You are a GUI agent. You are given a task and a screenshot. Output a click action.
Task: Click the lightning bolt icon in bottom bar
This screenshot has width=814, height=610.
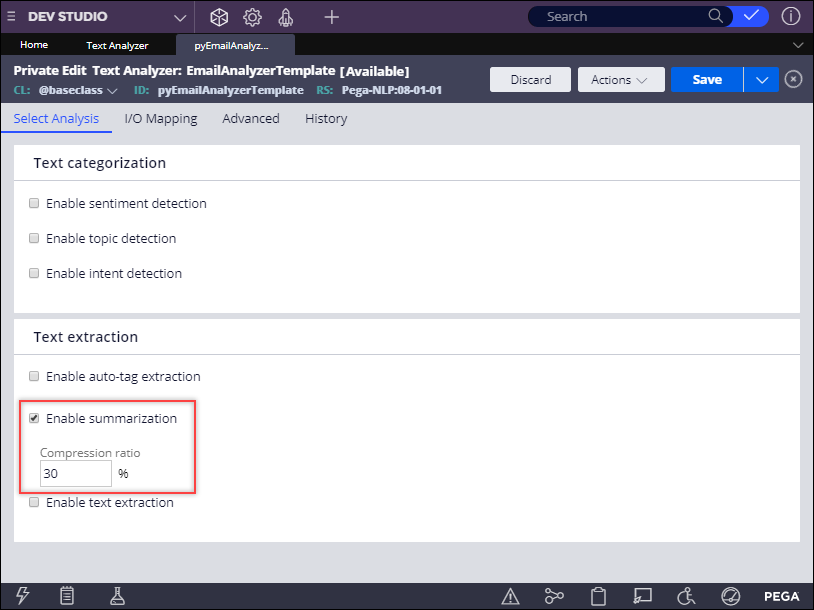point(23,596)
